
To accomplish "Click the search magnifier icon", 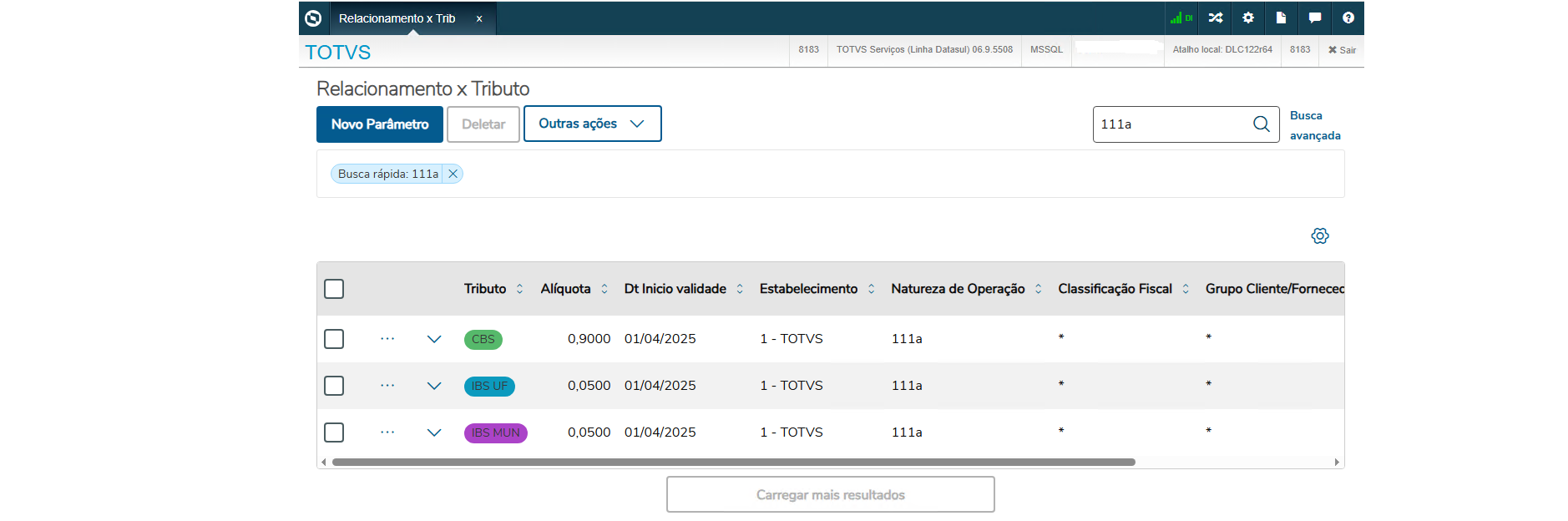I will [x=1261, y=124].
